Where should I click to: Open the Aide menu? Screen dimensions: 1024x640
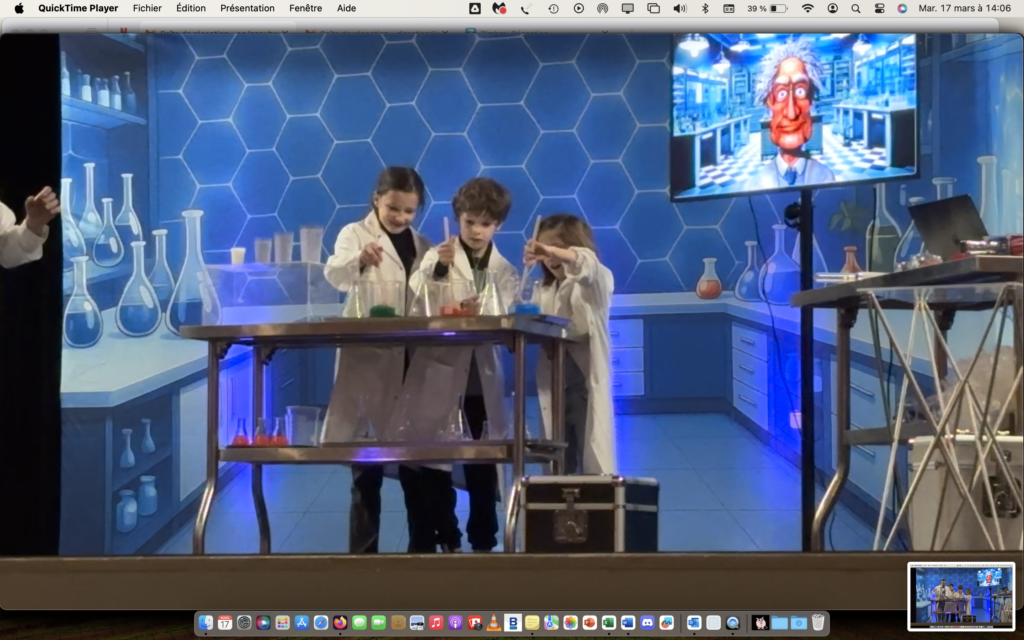(x=346, y=8)
